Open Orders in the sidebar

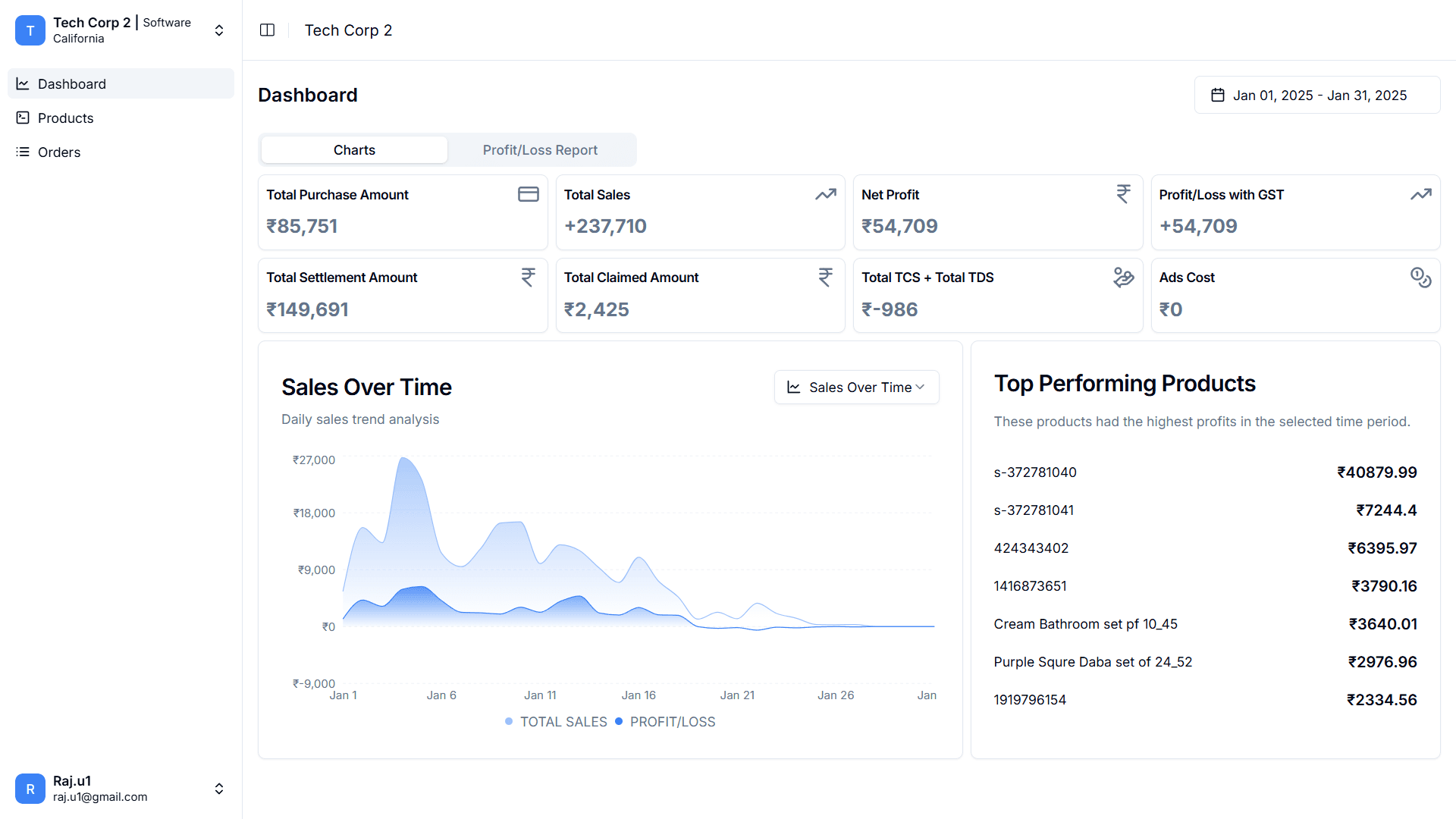pos(121,152)
